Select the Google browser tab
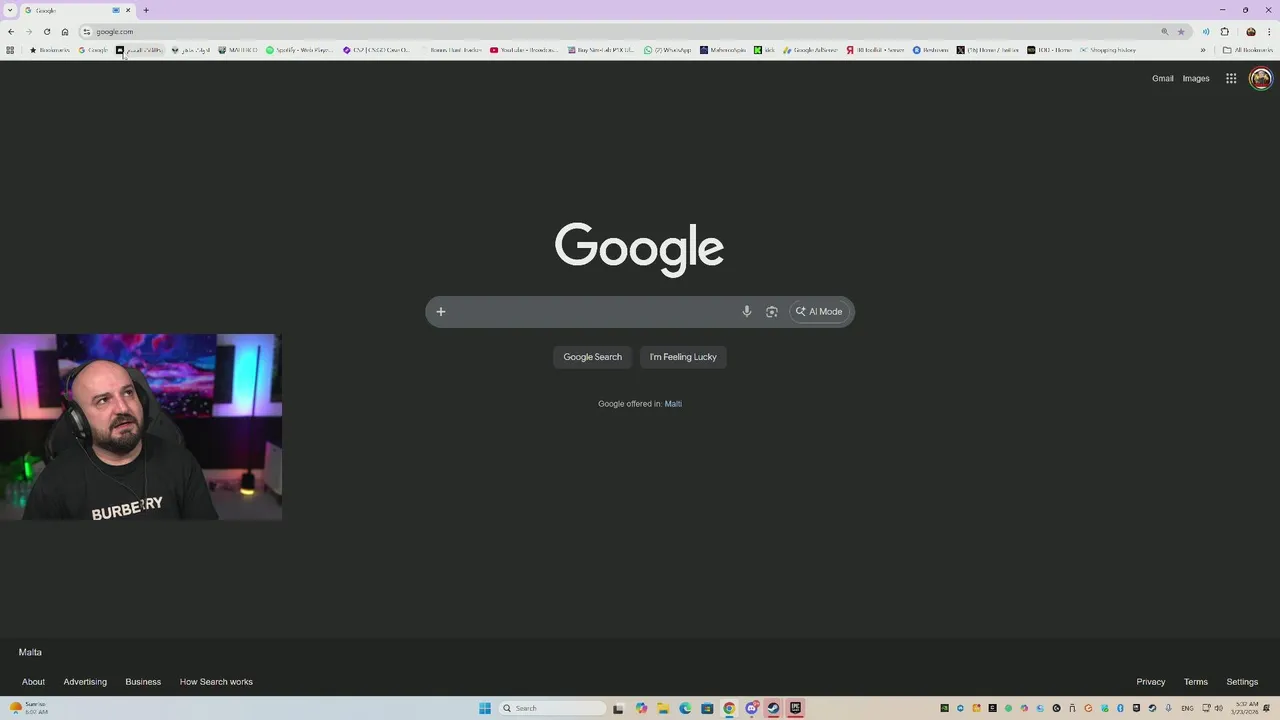This screenshot has height=720, width=1280. click(x=78, y=10)
